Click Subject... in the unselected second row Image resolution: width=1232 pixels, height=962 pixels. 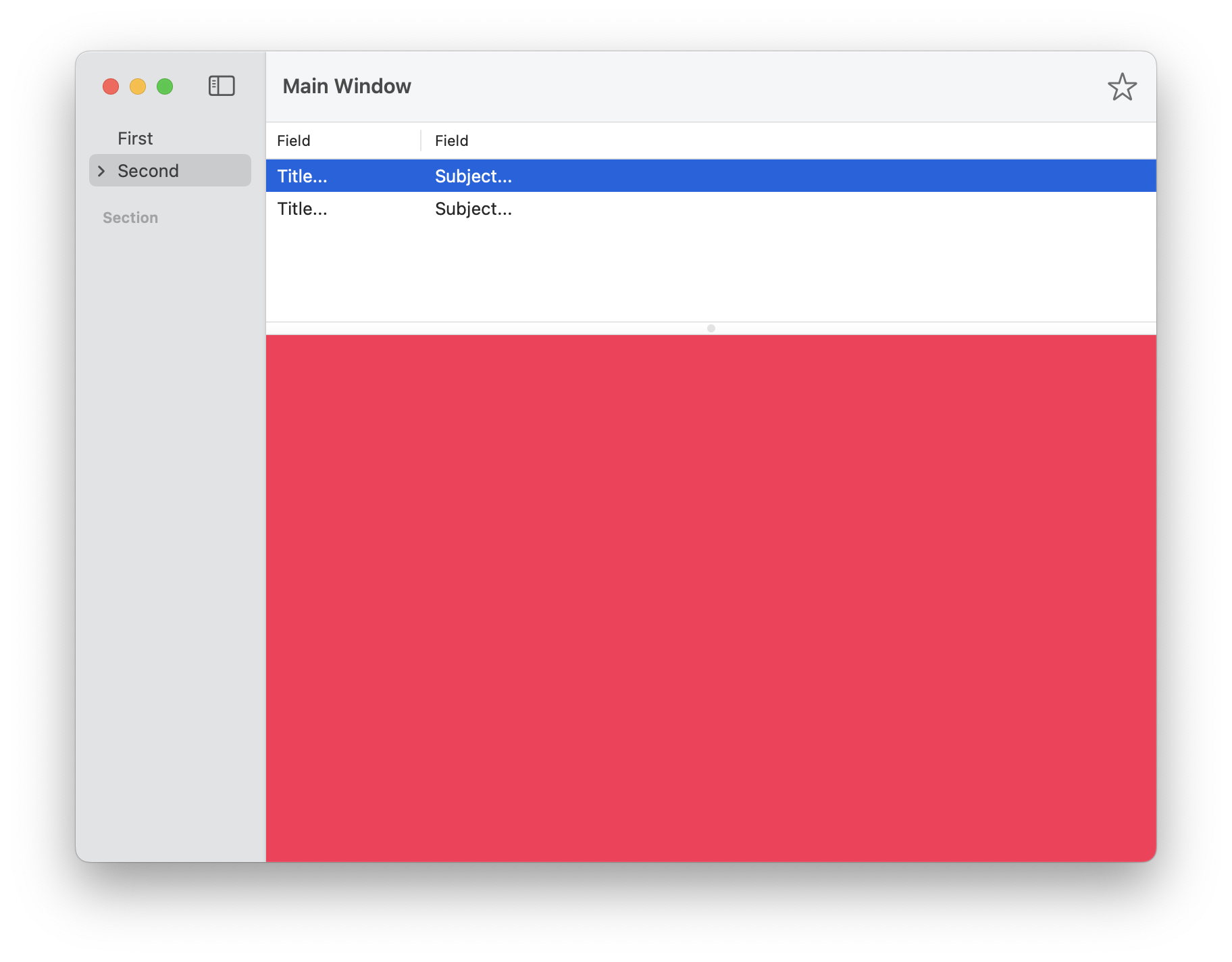click(473, 209)
